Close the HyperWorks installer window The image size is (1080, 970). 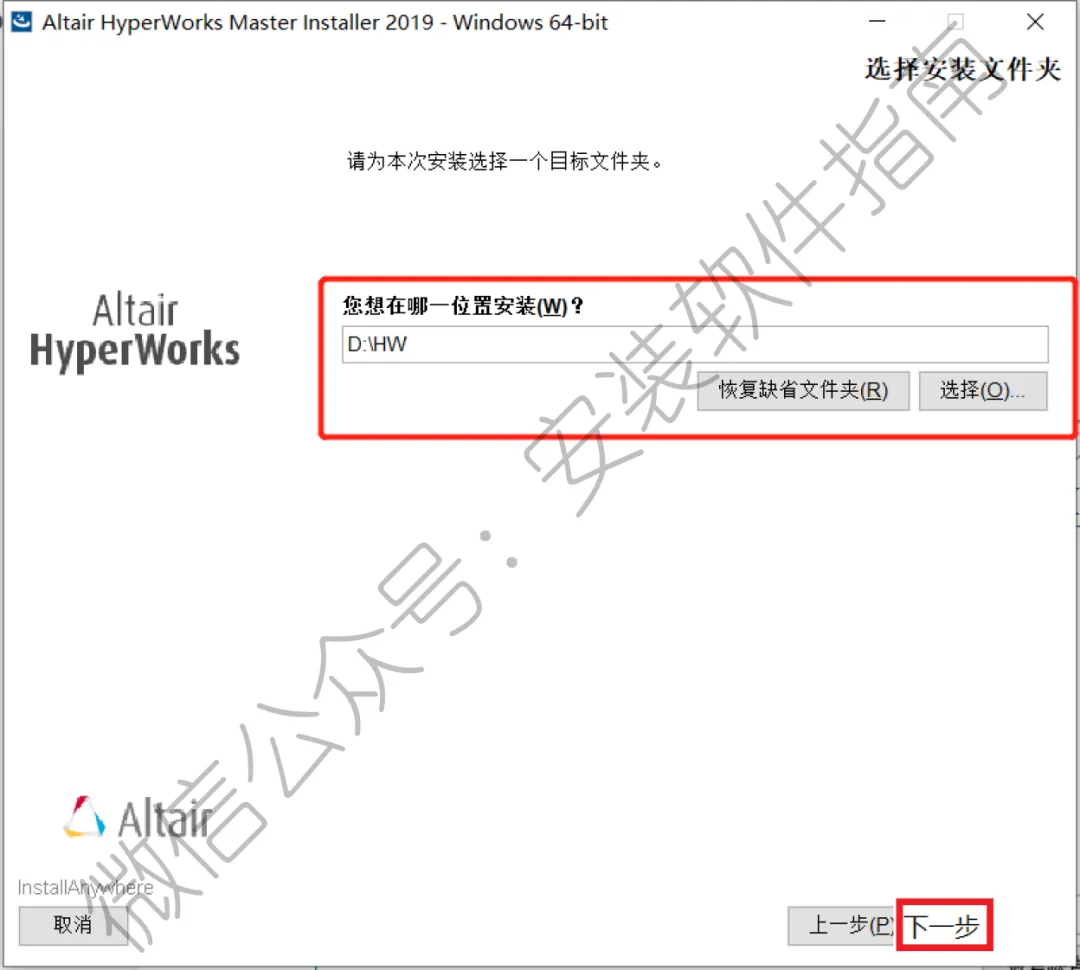[x=1035, y=22]
